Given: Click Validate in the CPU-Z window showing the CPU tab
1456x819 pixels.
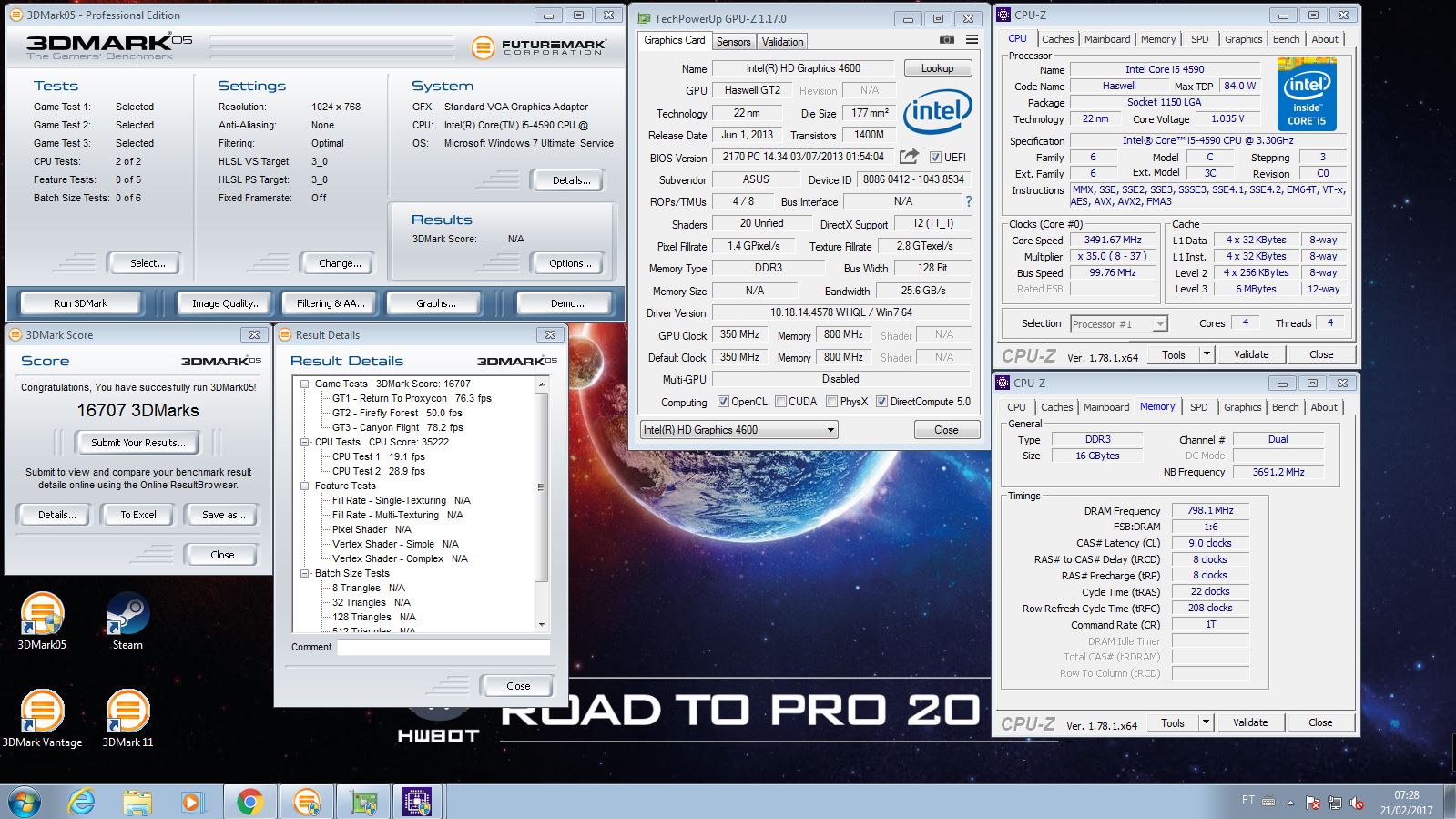Looking at the screenshot, I should click(x=1251, y=354).
